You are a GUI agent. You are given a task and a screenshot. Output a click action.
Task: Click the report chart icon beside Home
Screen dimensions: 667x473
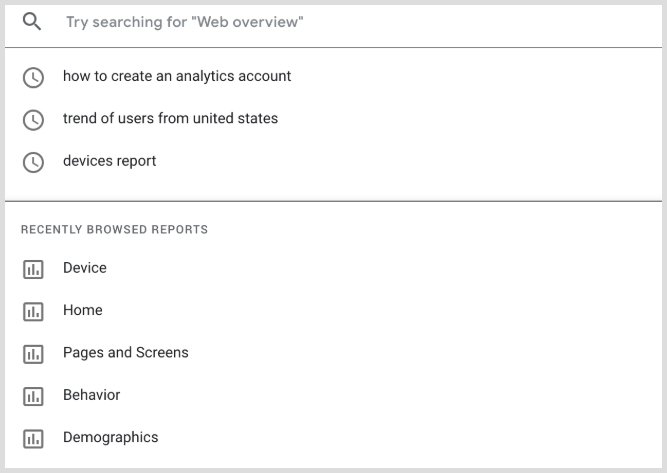(x=33, y=311)
